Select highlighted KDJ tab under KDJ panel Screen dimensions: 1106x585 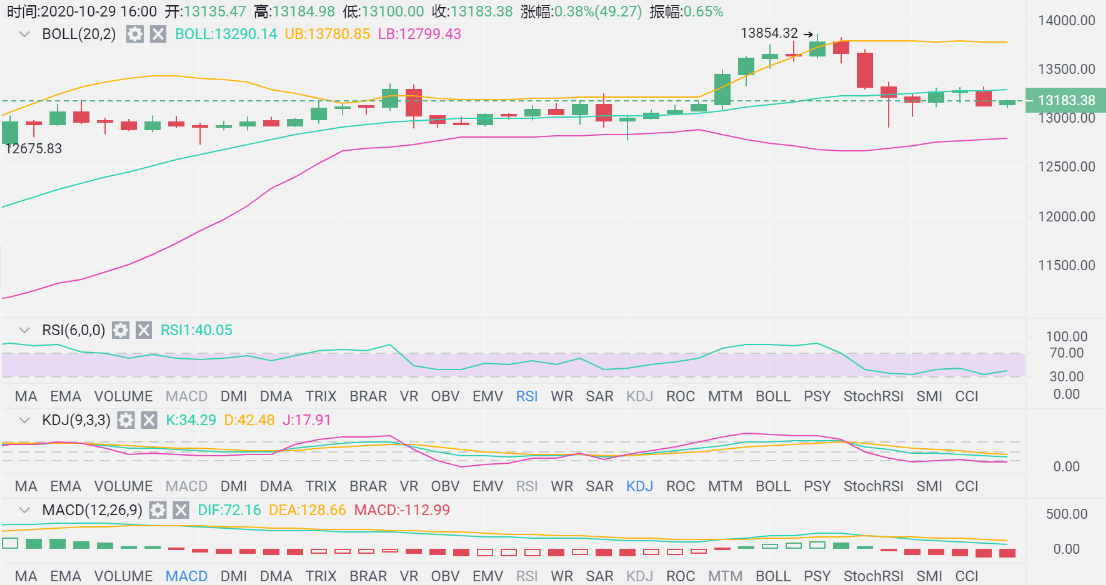pyautogui.click(x=640, y=486)
